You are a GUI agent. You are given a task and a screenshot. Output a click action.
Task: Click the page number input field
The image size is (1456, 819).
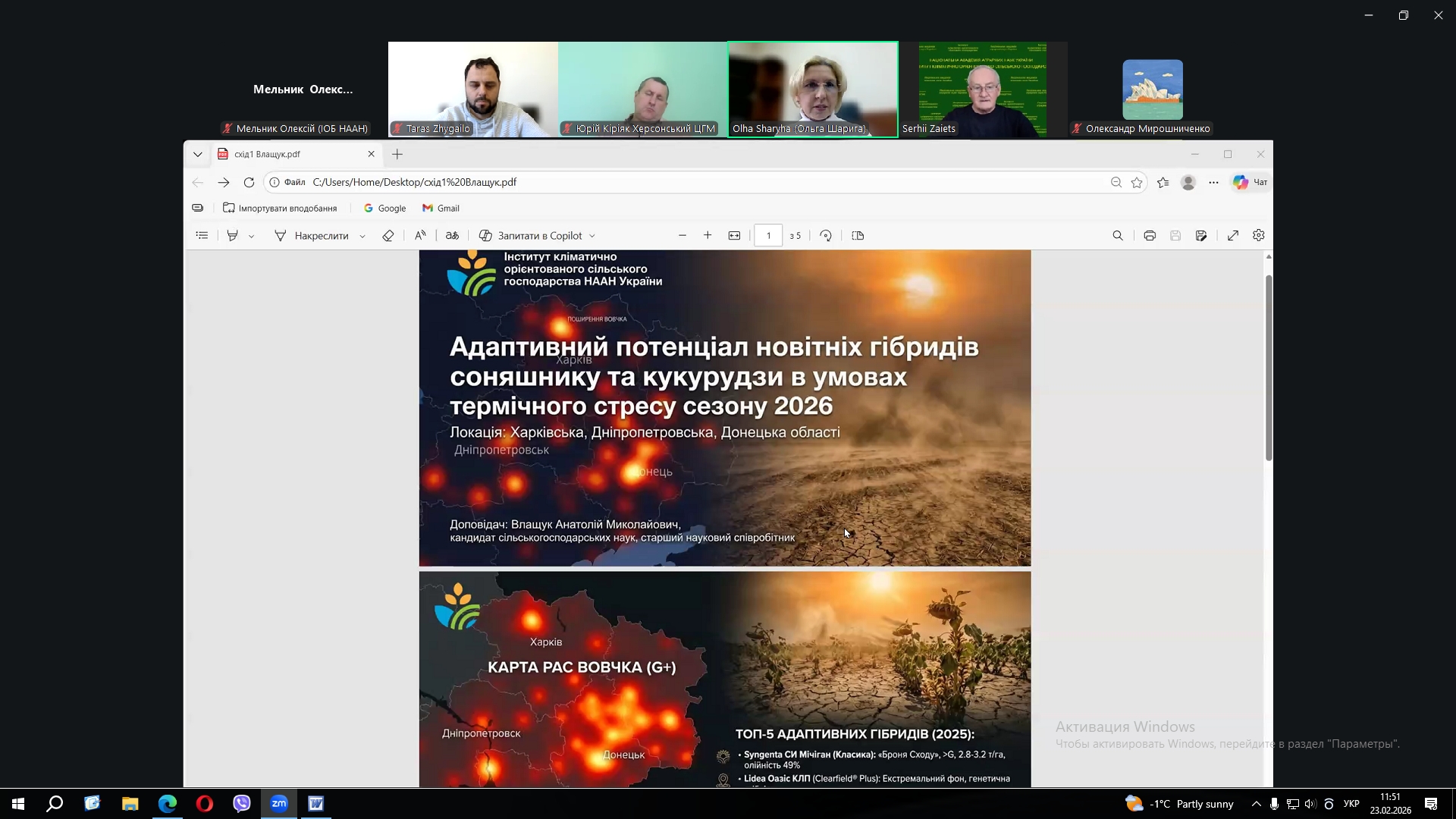coord(768,236)
